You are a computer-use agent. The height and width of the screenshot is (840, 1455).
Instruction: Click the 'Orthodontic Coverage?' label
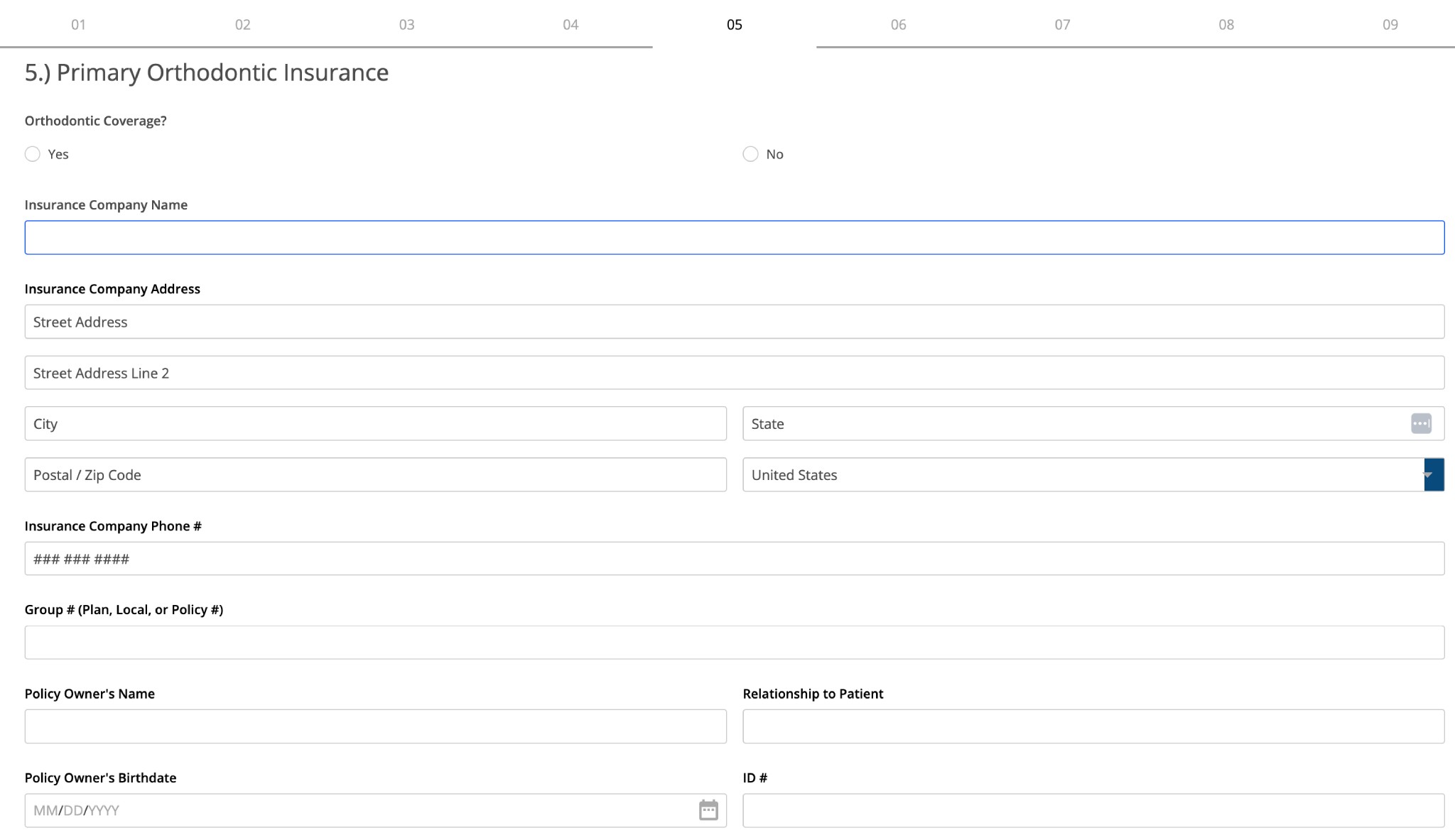96,121
